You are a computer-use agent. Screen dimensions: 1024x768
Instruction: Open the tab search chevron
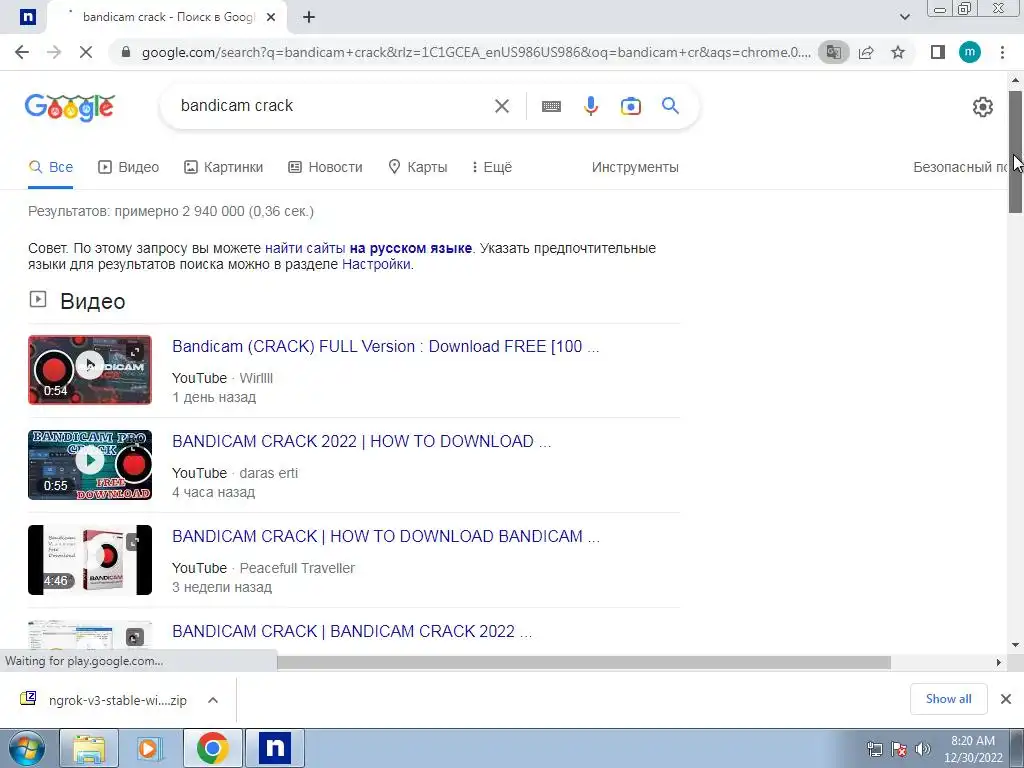904,18
